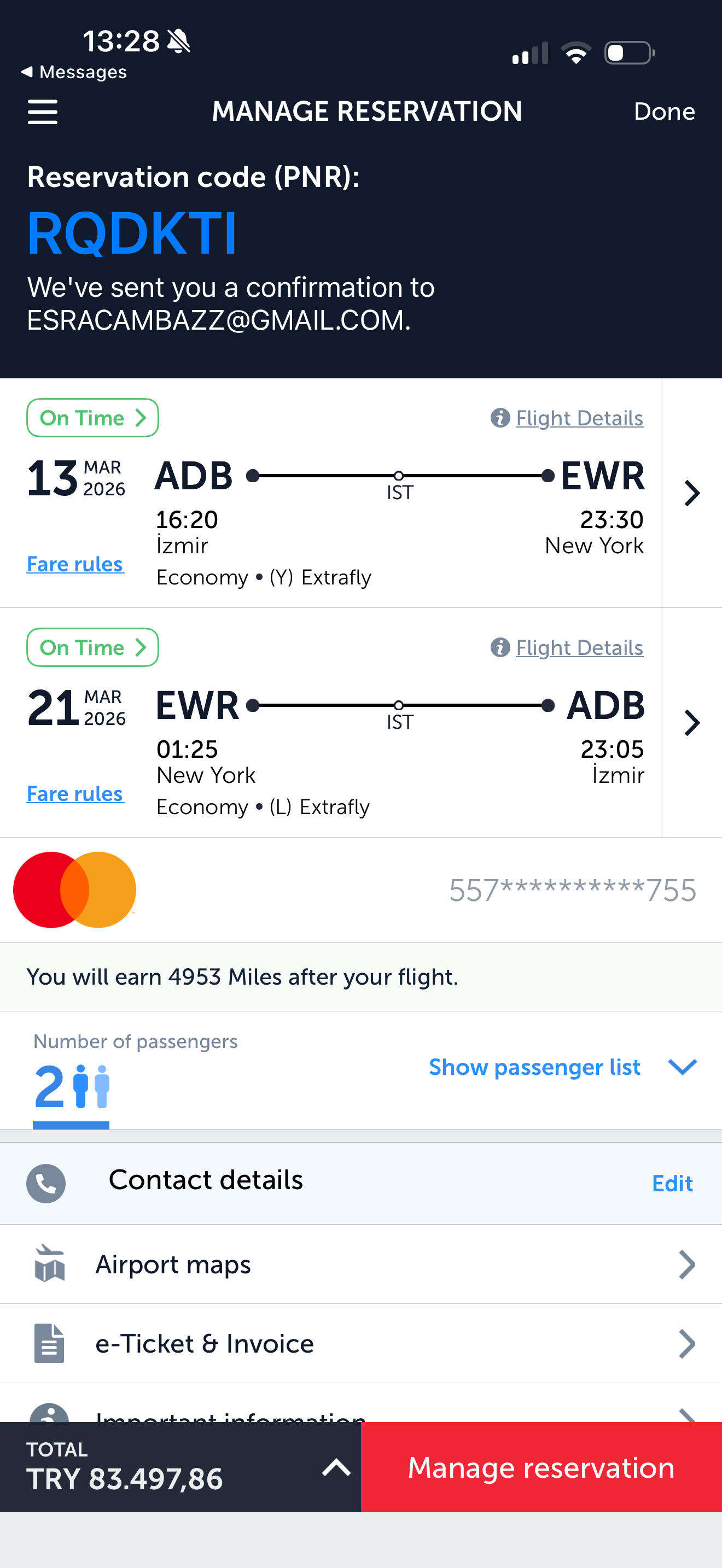Open return EWR to ADB flight chevron

[x=691, y=723]
